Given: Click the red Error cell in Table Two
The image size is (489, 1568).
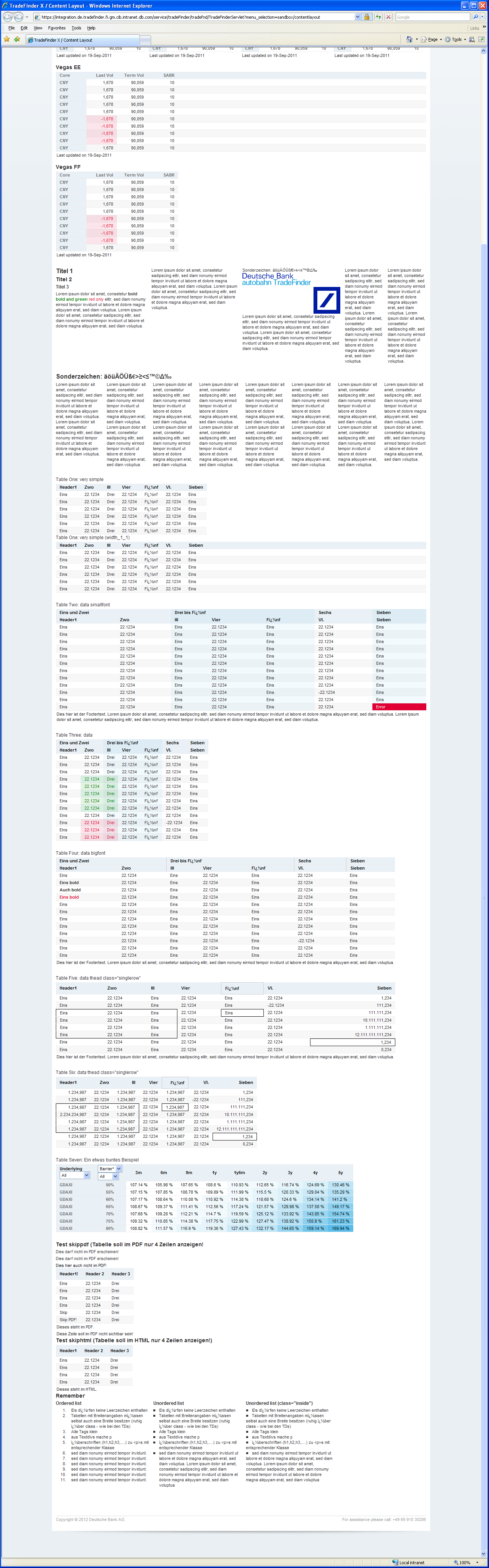Looking at the screenshot, I should pos(399,707).
